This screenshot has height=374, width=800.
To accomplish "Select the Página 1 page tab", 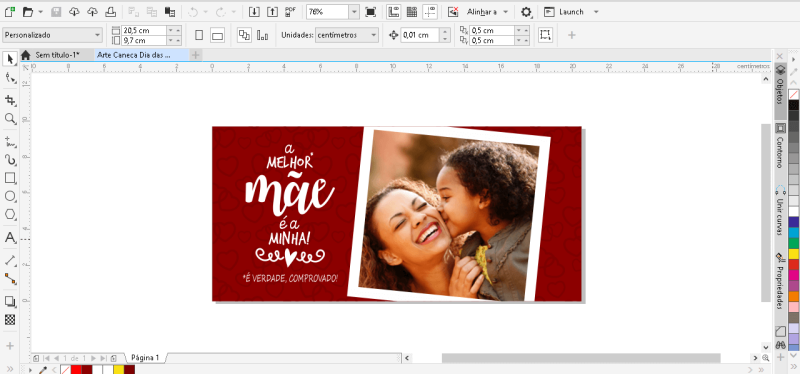I will (x=145, y=358).
